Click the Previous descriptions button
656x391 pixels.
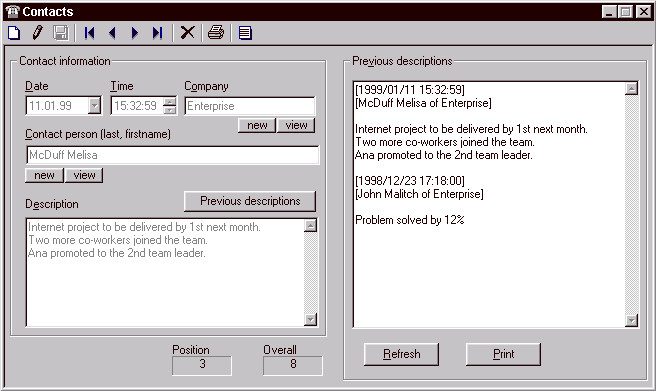point(250,201)
